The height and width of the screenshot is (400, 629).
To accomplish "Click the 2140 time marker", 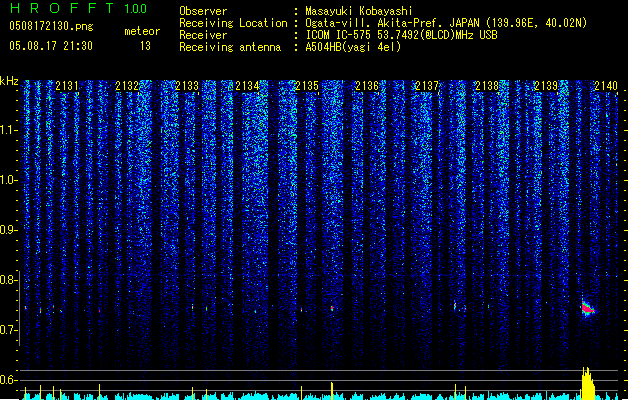I will point(606,86).
